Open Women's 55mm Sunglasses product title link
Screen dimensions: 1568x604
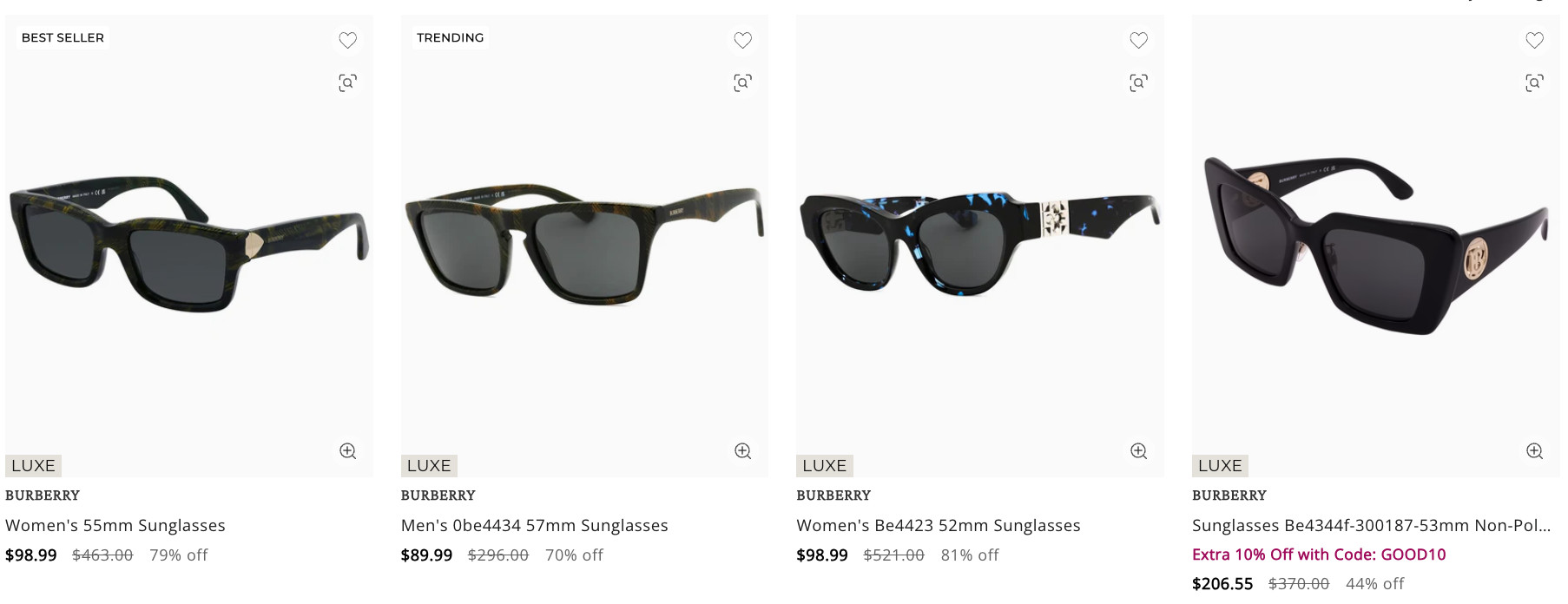tap(115, 525)
